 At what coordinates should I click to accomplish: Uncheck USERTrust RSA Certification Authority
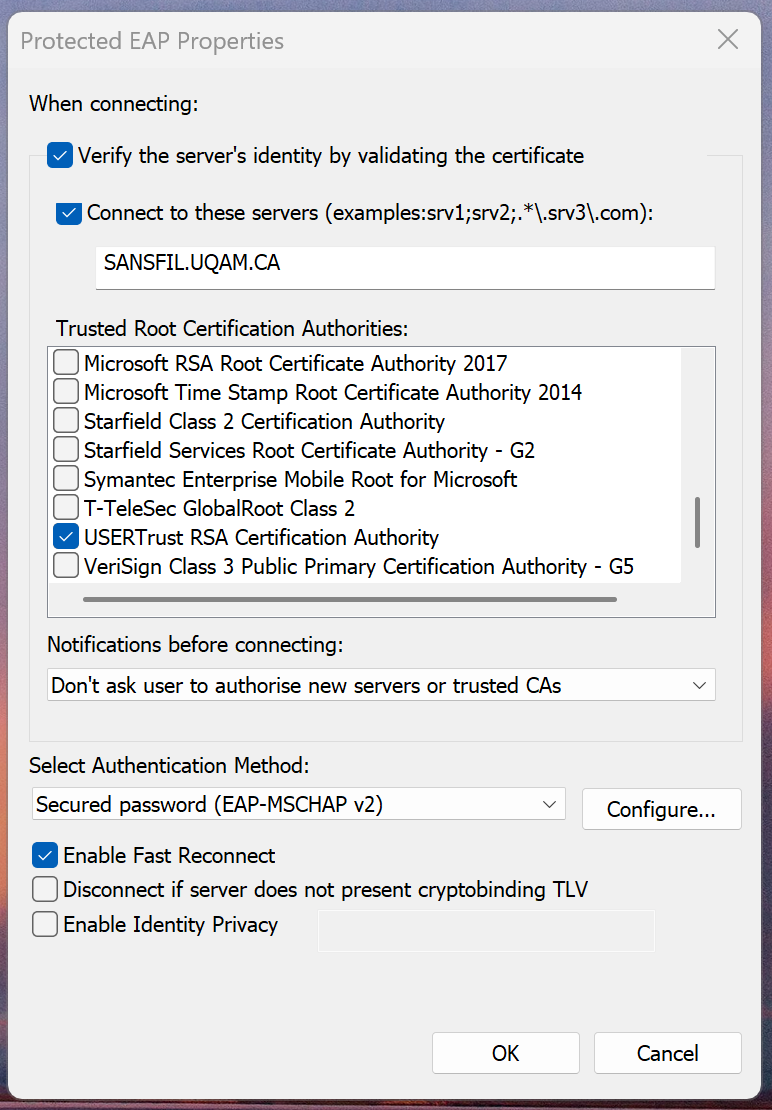66,537
